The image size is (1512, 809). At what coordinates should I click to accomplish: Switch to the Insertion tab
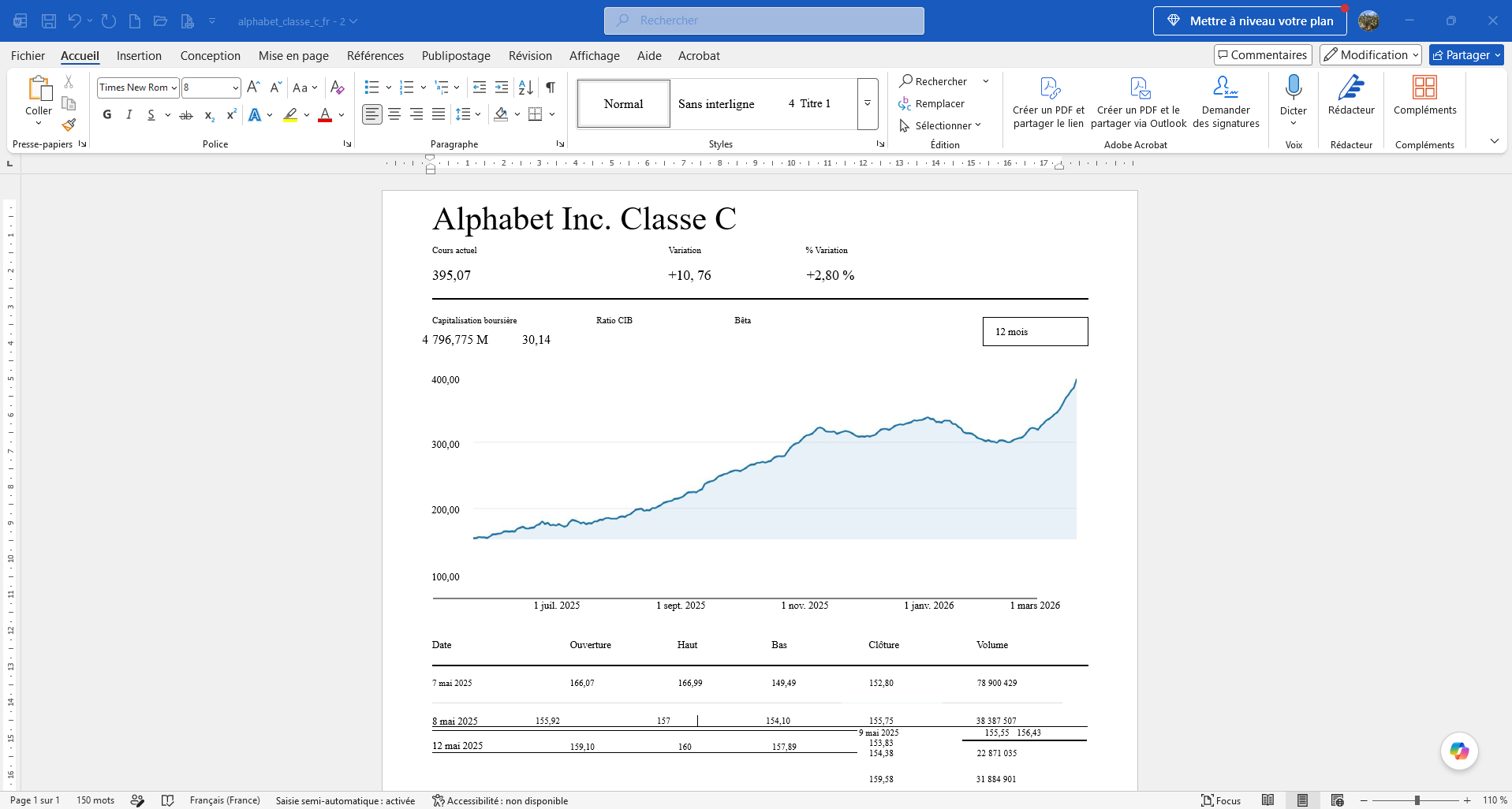pyautogui.click(x=139, y=55)
